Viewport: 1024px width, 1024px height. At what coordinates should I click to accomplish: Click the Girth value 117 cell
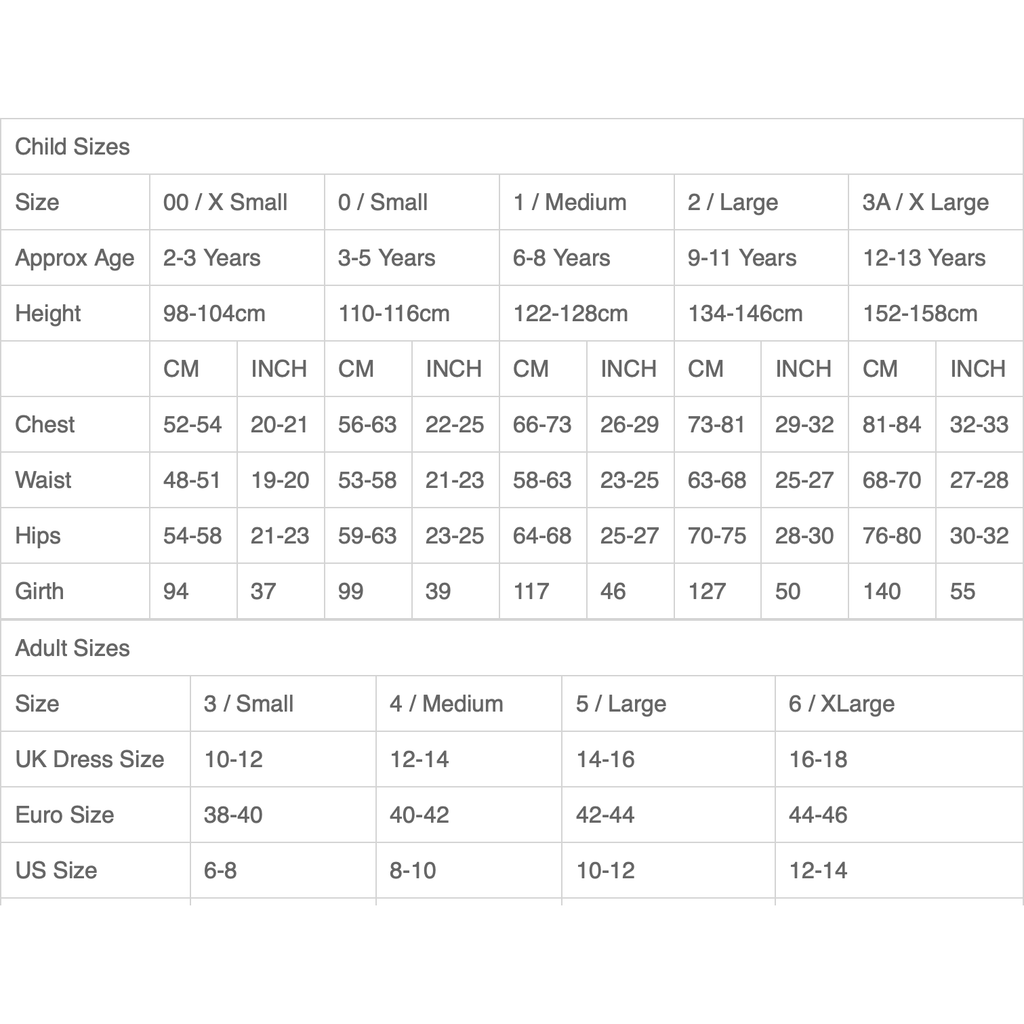(531, 591)
